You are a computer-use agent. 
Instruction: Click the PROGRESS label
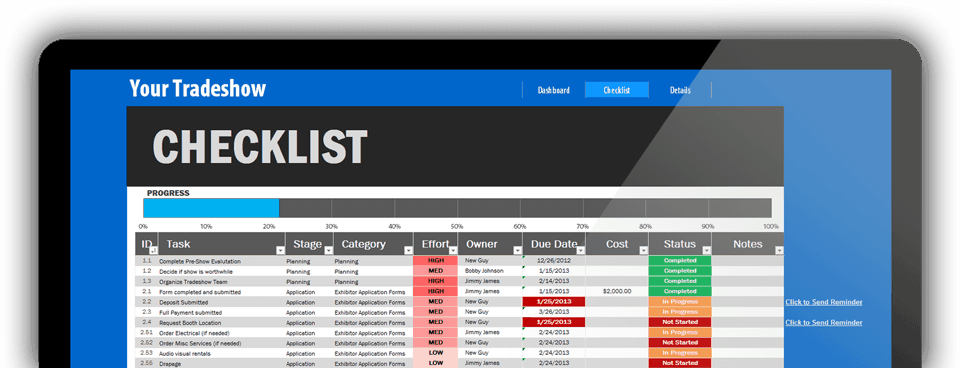(168, 193)
